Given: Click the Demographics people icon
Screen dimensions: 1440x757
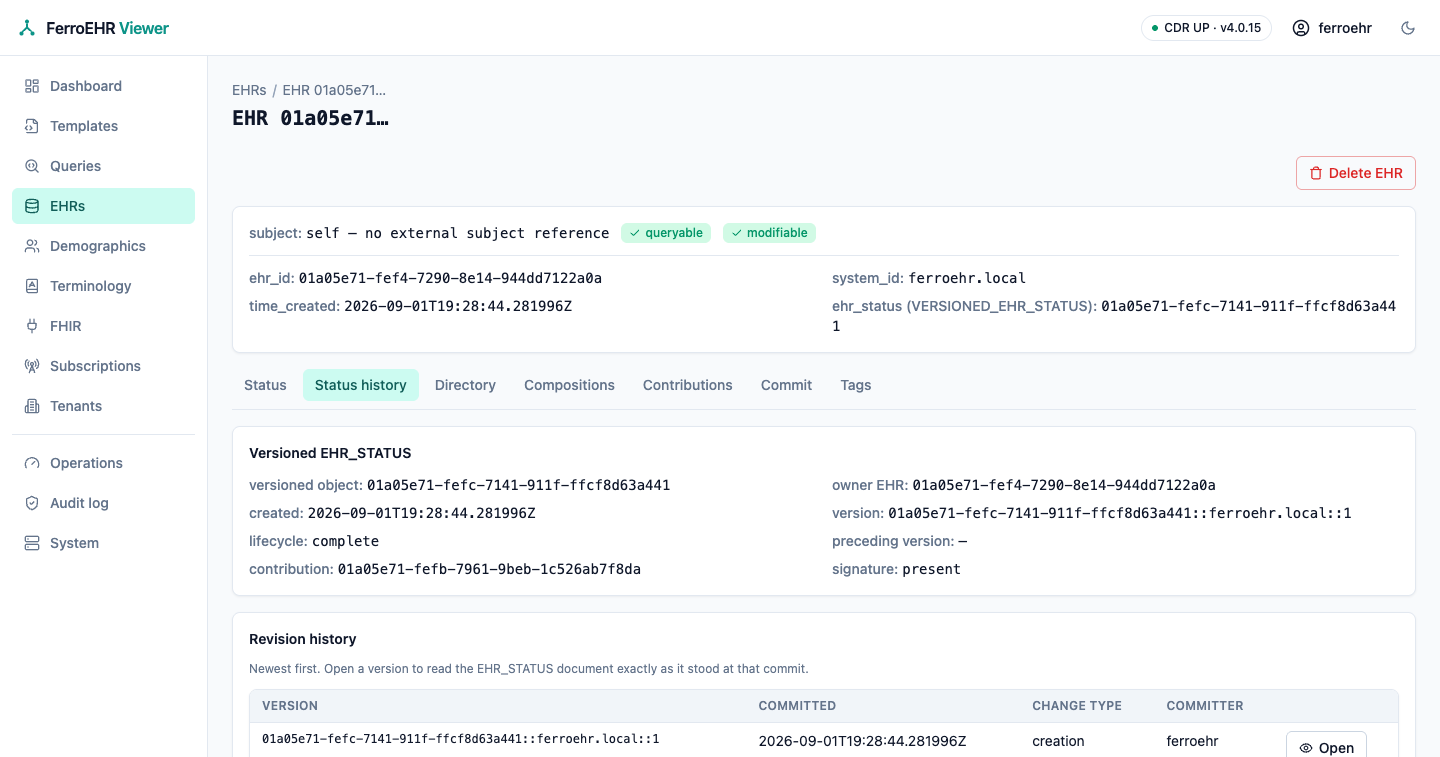Looking at the screenshot, I should (32, 246).
